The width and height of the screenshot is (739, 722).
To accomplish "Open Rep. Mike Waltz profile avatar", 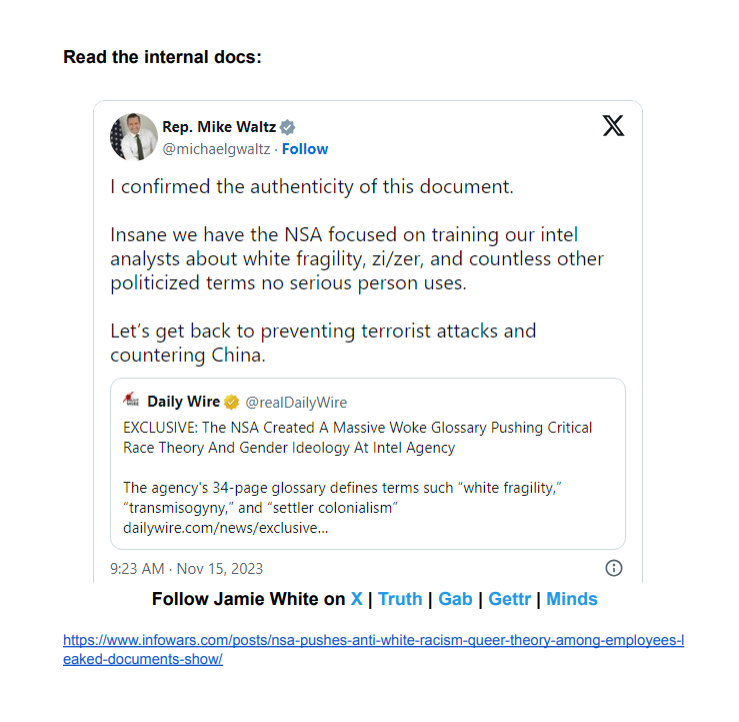I will pos(134,137).
